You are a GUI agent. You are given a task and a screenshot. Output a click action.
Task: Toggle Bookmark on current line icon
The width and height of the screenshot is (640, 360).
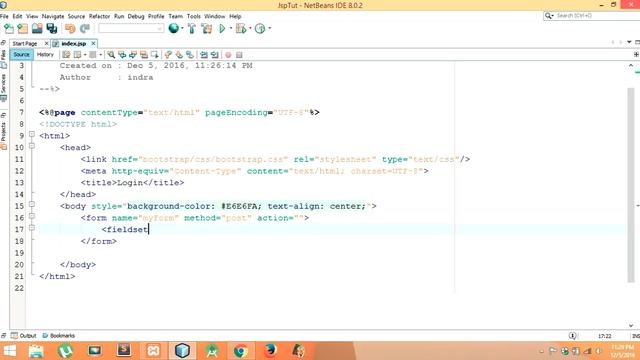(190, 55)
